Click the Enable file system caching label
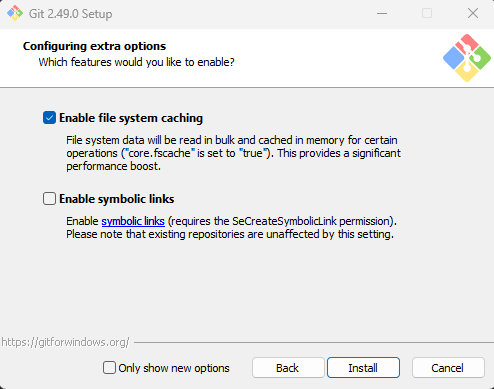494x389 pixels. click(x=131, y=118)
